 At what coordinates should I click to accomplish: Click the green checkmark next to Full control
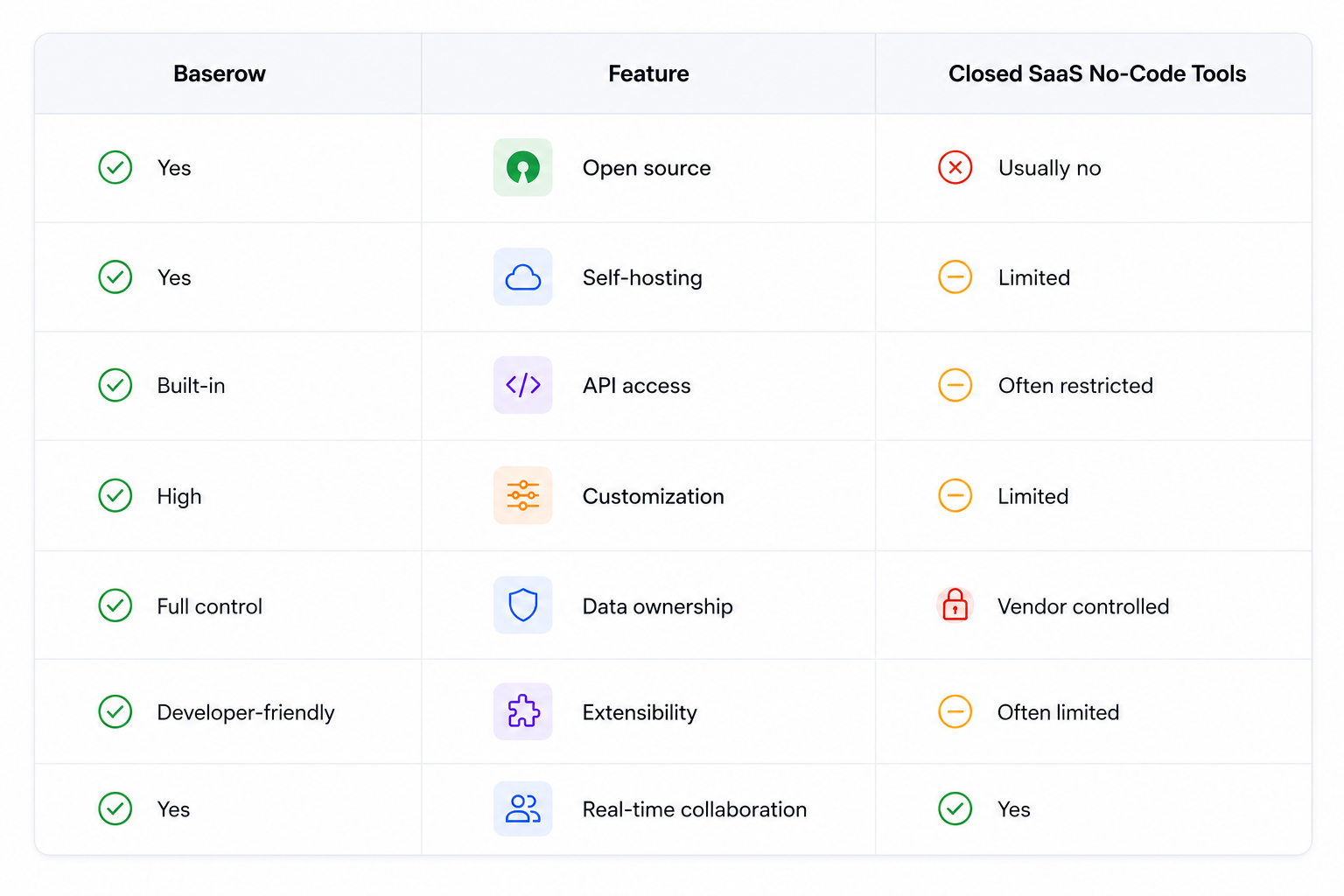115,605
